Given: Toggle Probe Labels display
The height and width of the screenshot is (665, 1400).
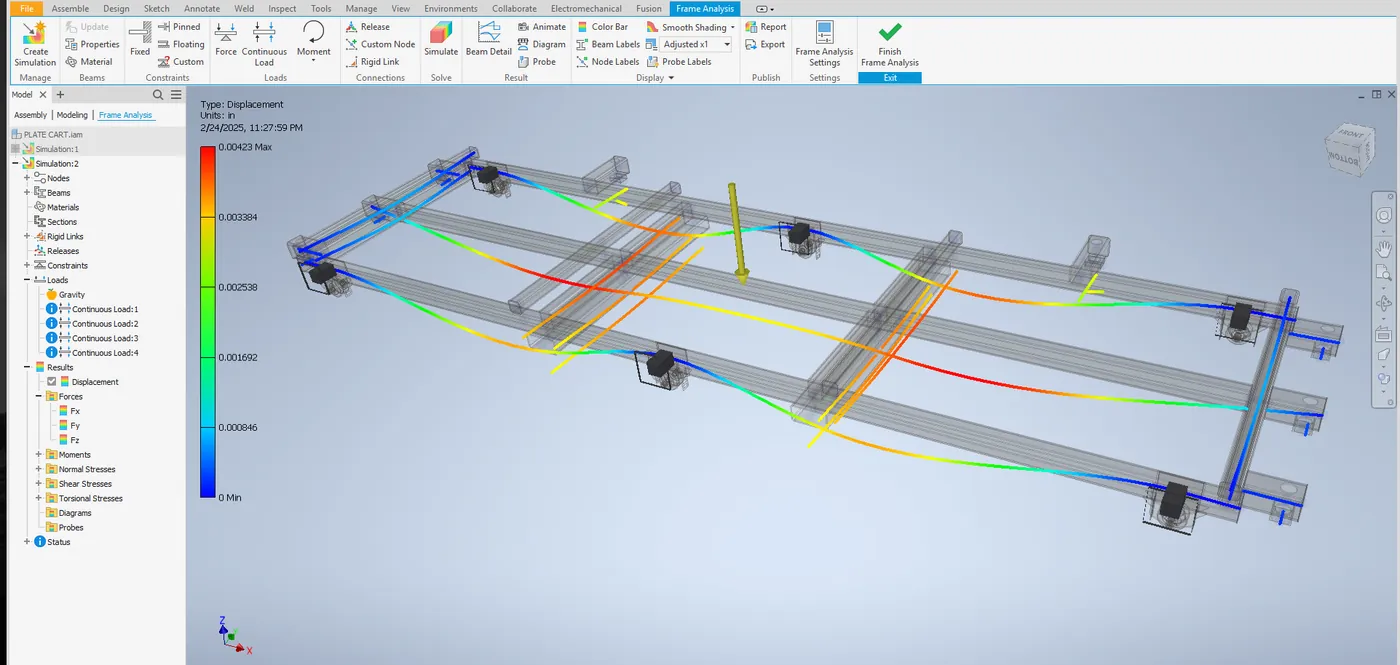Looking at the screenshot, I should click(x=680, y=61).
